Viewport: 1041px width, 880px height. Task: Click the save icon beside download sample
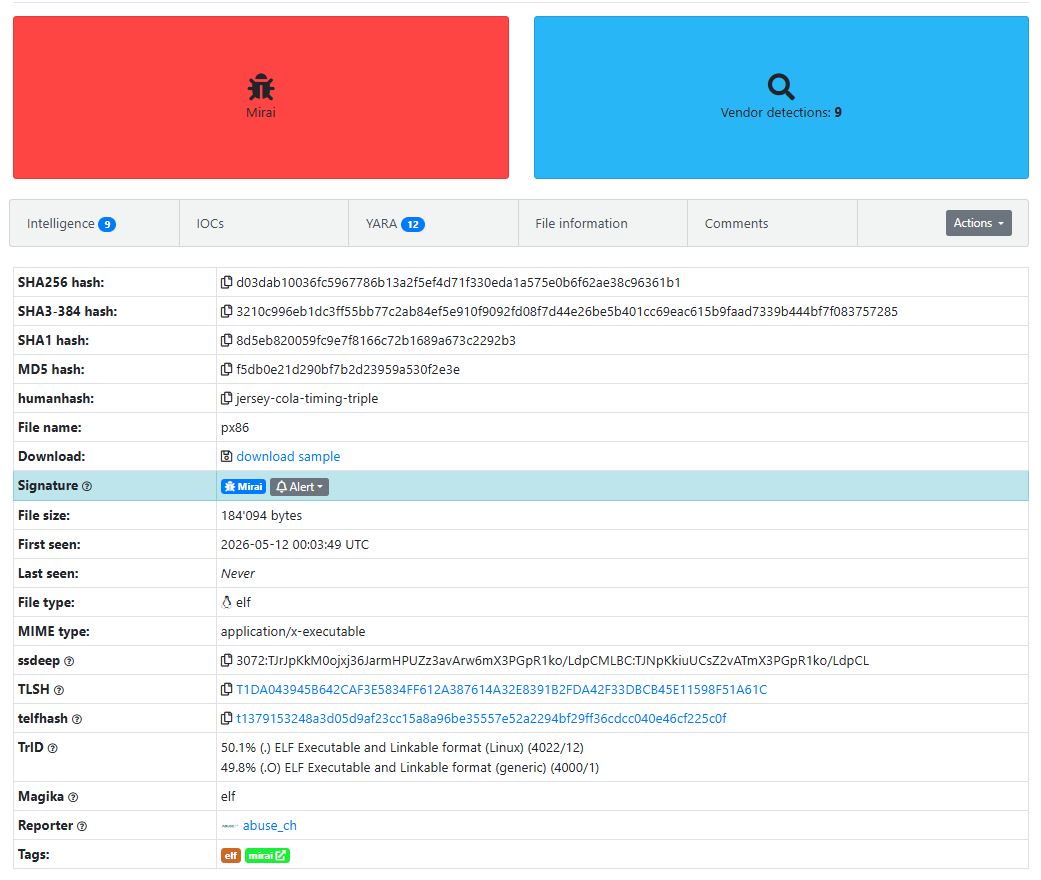[226, 456]
